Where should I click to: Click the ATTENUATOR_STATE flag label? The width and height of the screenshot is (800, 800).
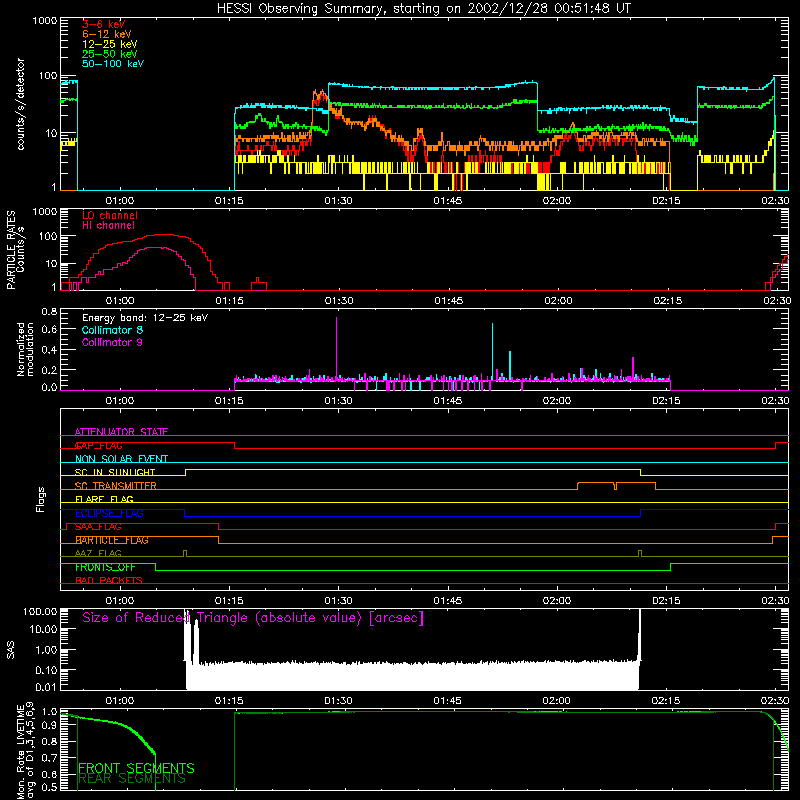coord(121,432)
